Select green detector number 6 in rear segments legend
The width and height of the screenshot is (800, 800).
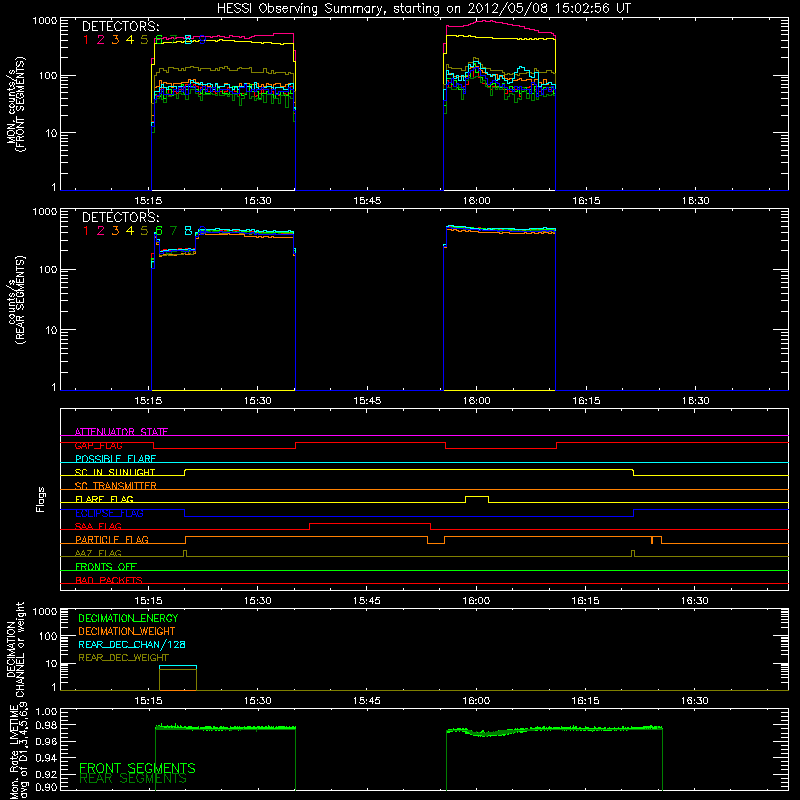pyautogui.click(x=159, y=231)
